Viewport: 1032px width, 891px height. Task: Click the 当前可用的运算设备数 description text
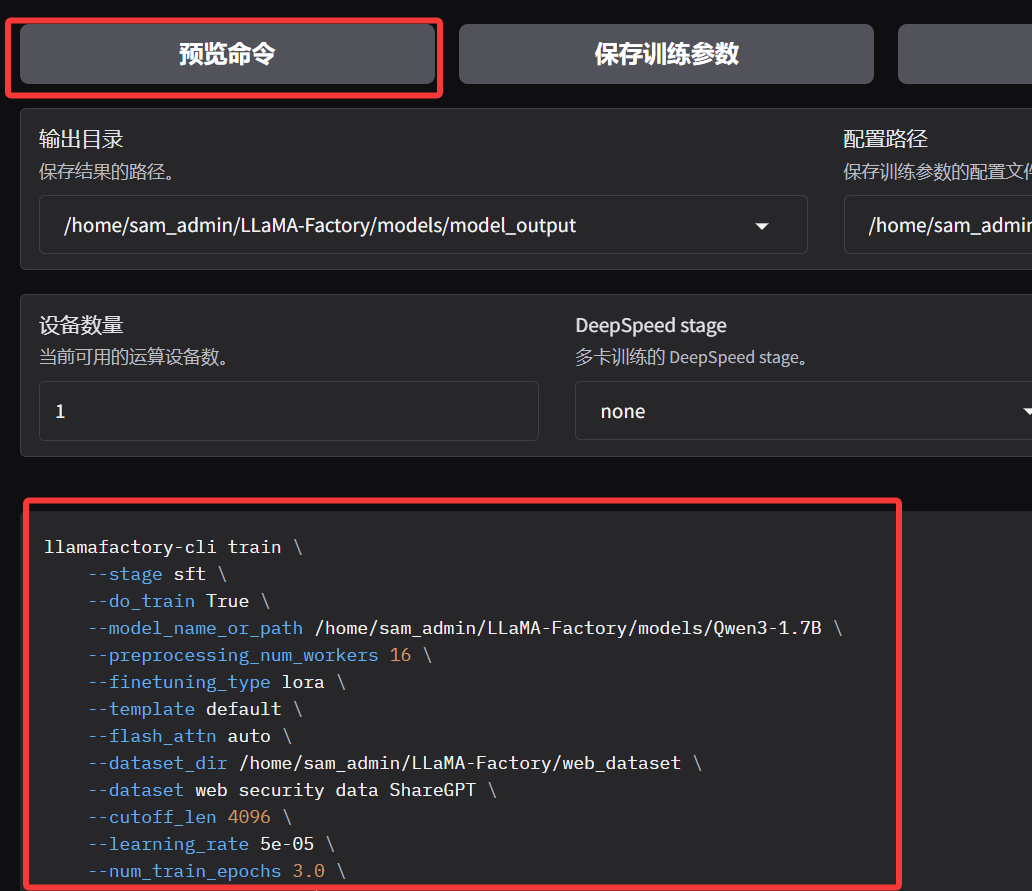point(134,357)
